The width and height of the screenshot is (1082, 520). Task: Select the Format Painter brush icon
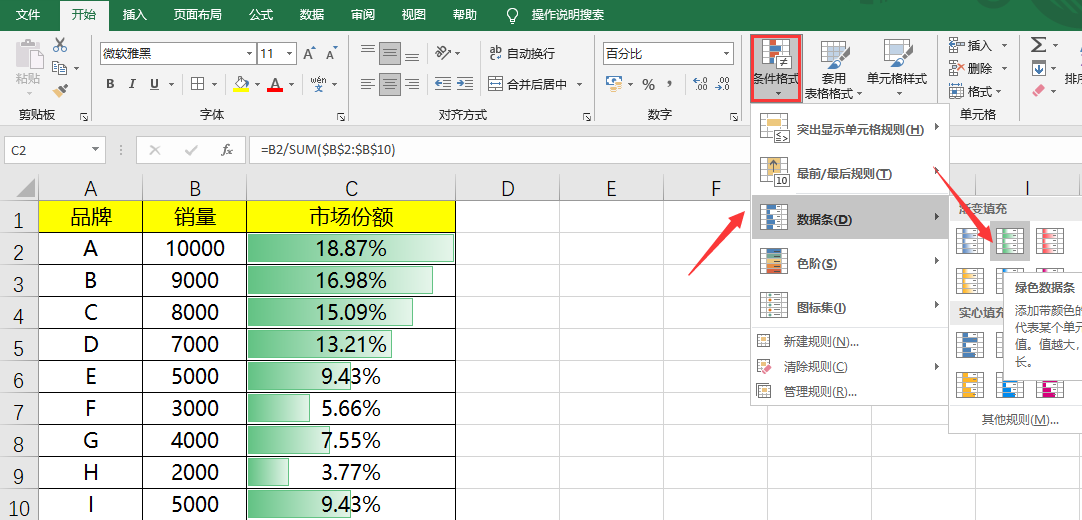[x=60, y=90]
